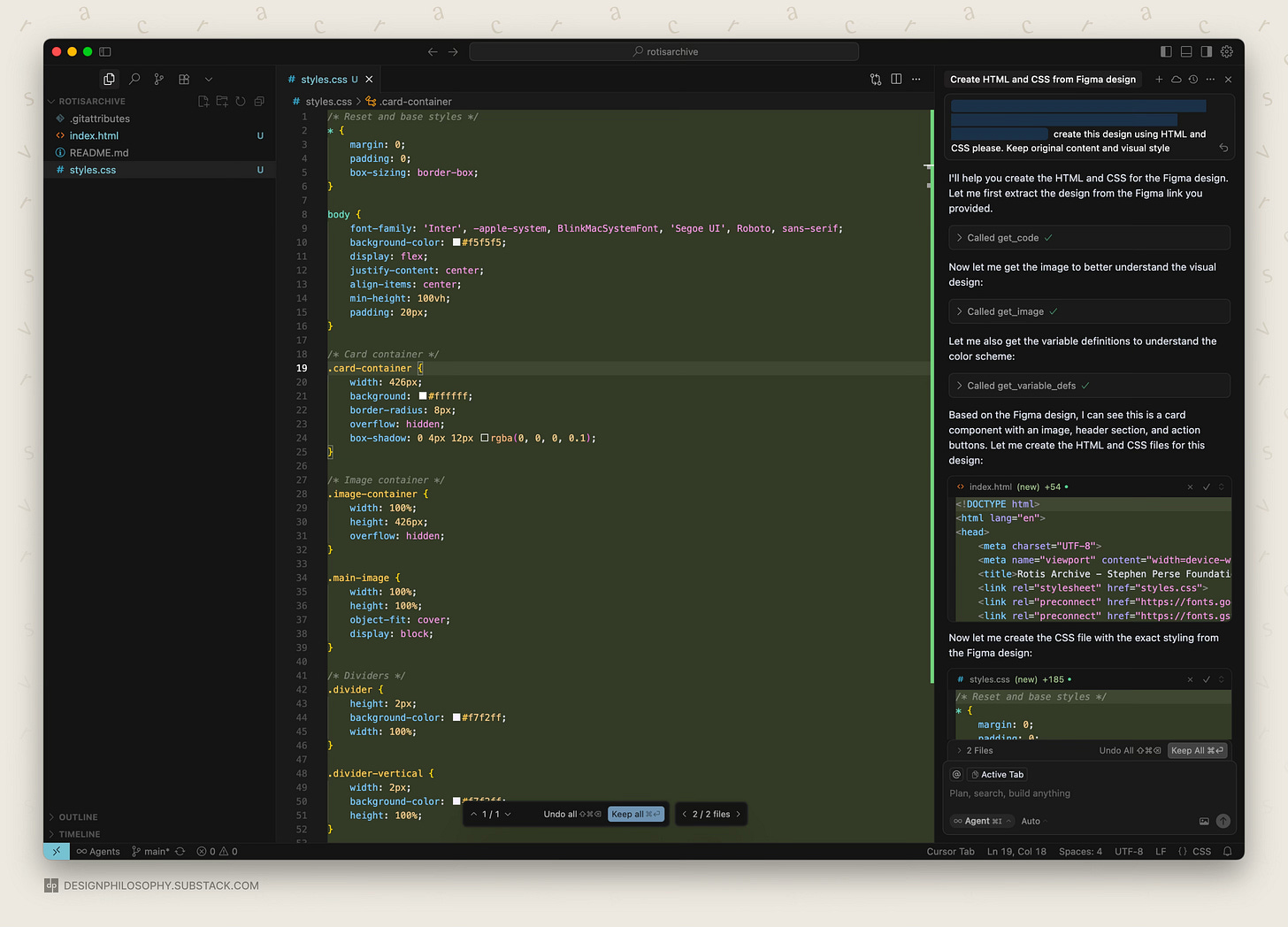Click the chat history clock icon

(x=1193, y=80)
